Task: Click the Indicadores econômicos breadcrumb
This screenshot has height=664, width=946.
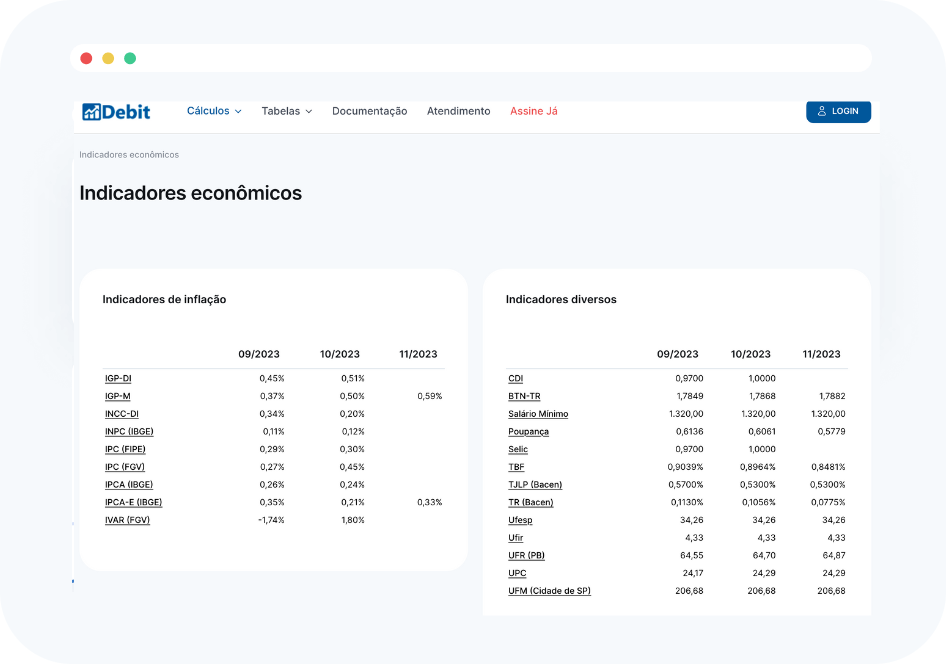Action: (x=129, y=155)
